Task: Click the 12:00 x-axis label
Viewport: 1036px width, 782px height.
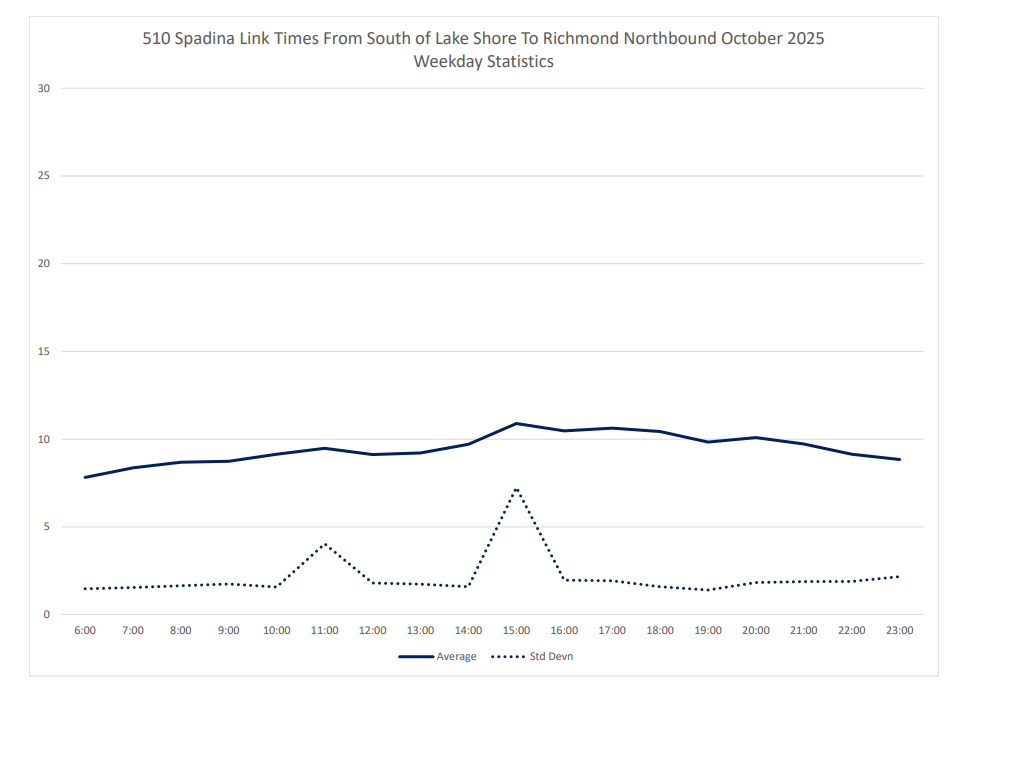Action: click(x=372, y=631)
